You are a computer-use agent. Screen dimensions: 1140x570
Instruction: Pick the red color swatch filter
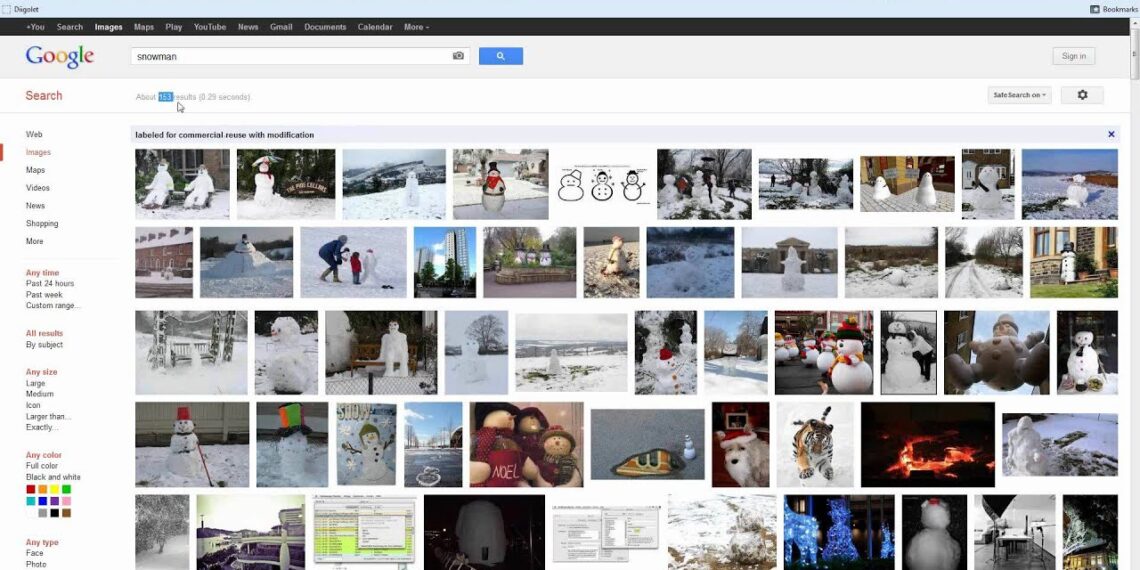click(31, 489)
